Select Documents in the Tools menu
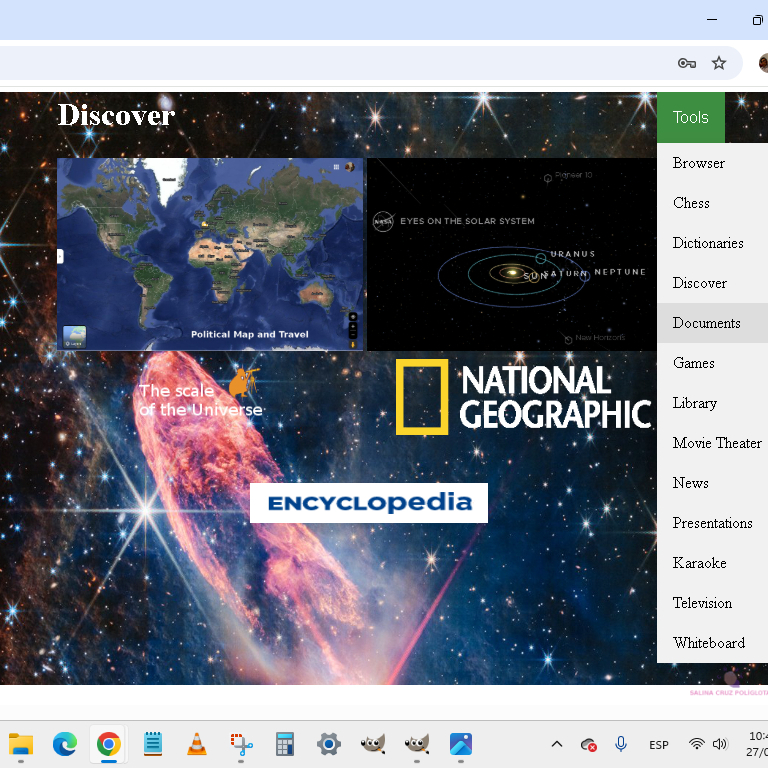 tap(706, 323)
